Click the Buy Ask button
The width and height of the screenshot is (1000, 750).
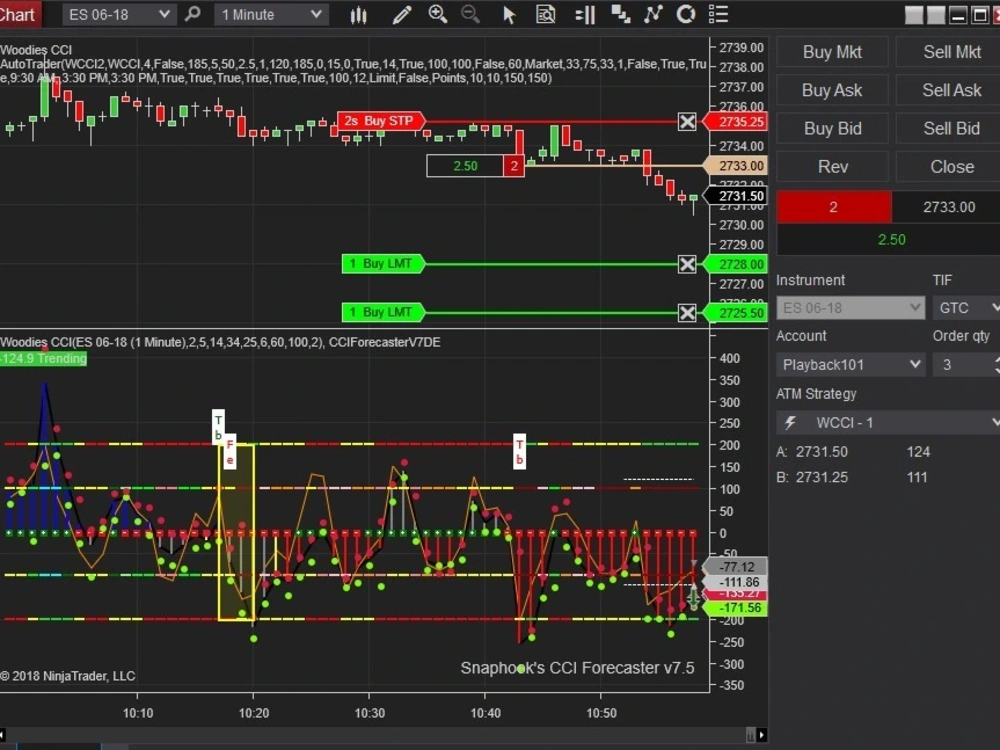832,91
